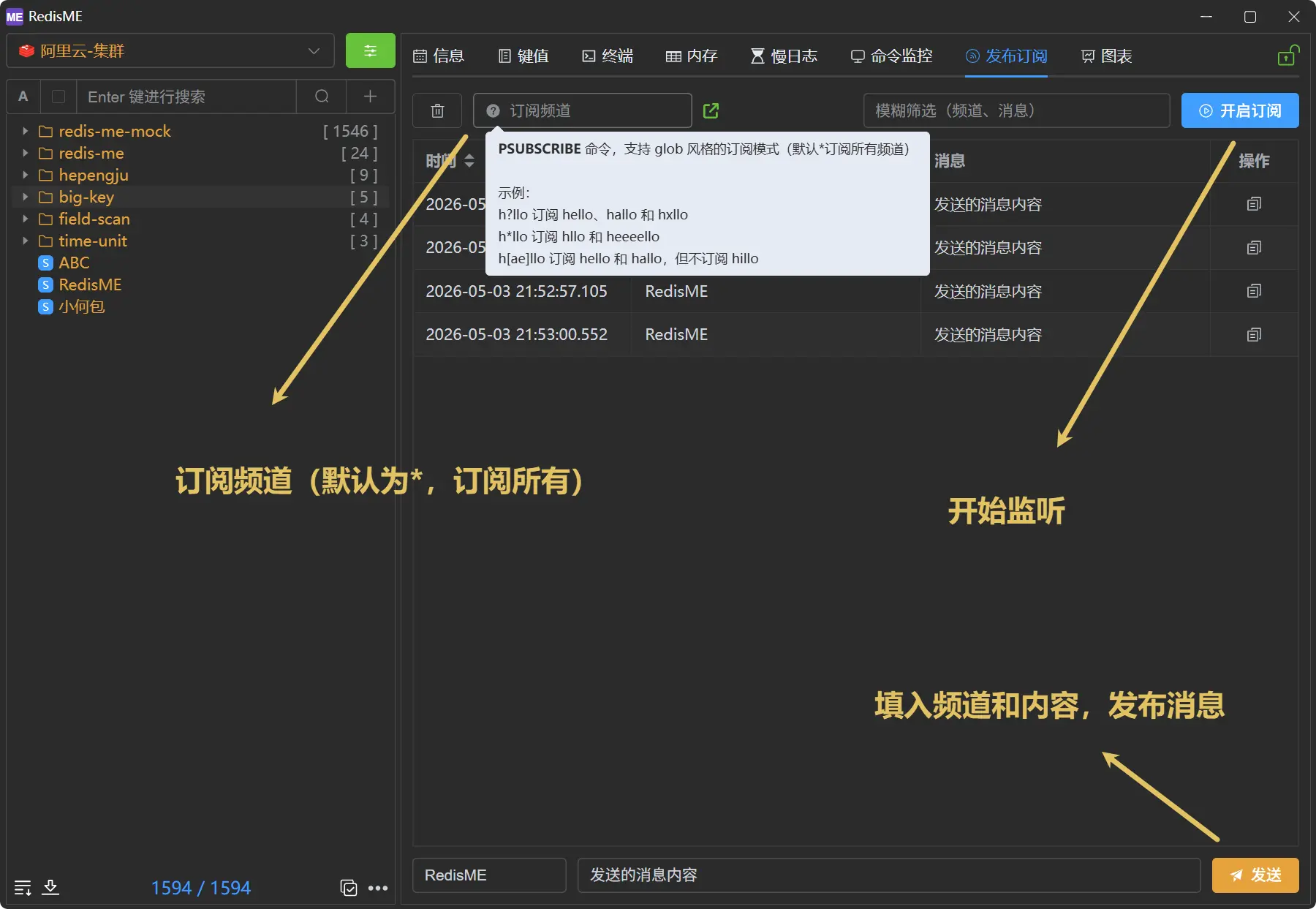Click the list sort icon in footer

click(23, 888)
